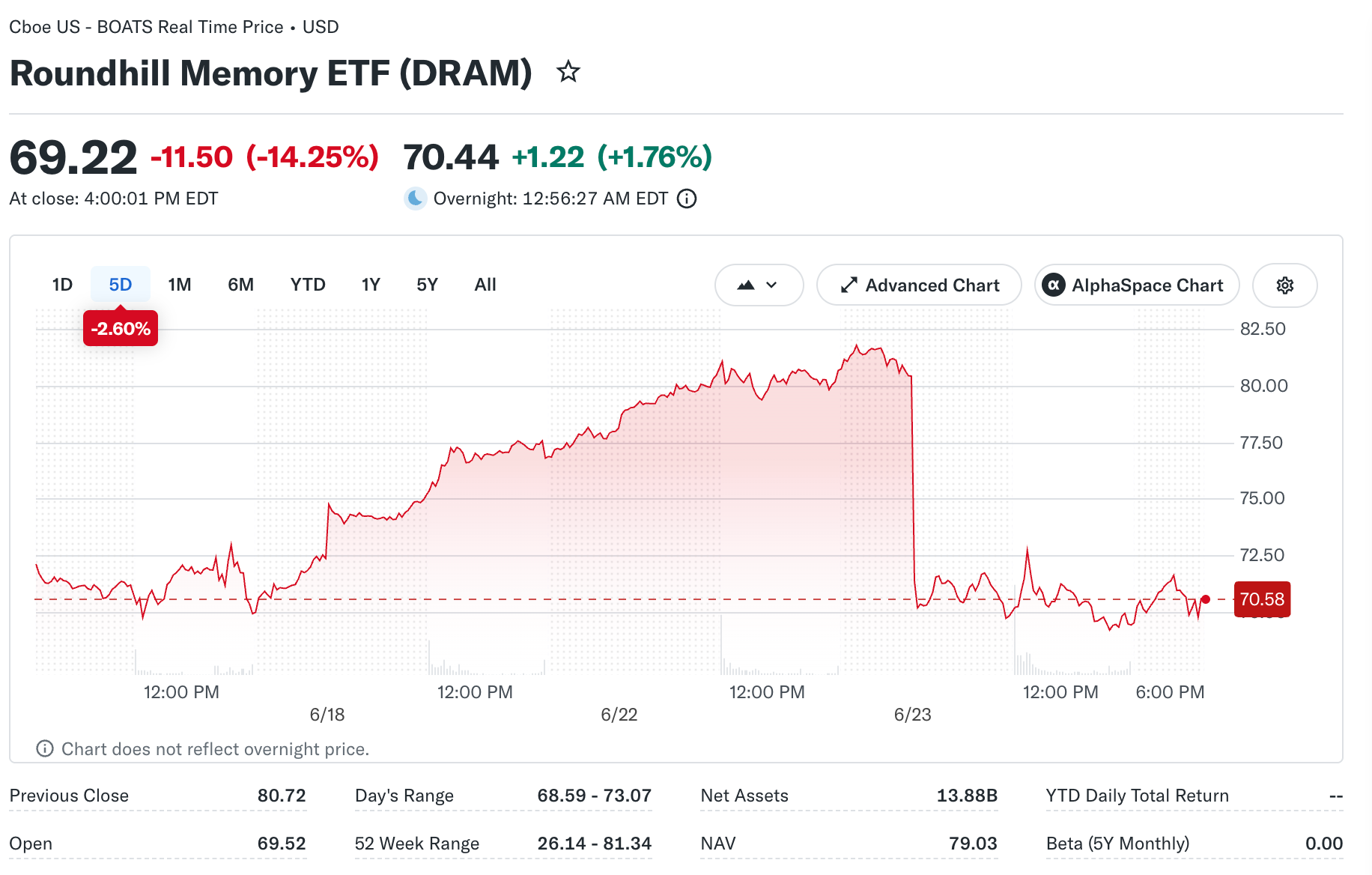The width and height of the screenshot is (1372, 875).
Task: Click the mountain chart type icon
Action: coord(746,285)
